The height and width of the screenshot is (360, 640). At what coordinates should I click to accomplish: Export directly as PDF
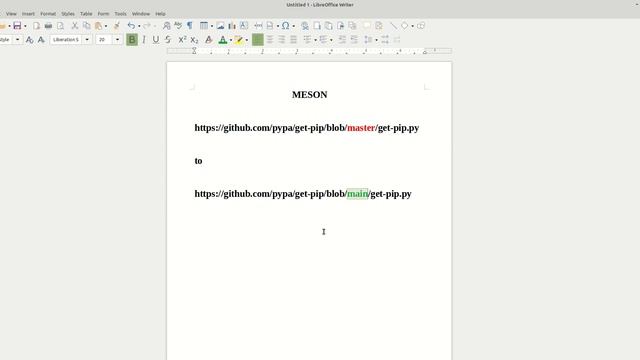point(36,26)
